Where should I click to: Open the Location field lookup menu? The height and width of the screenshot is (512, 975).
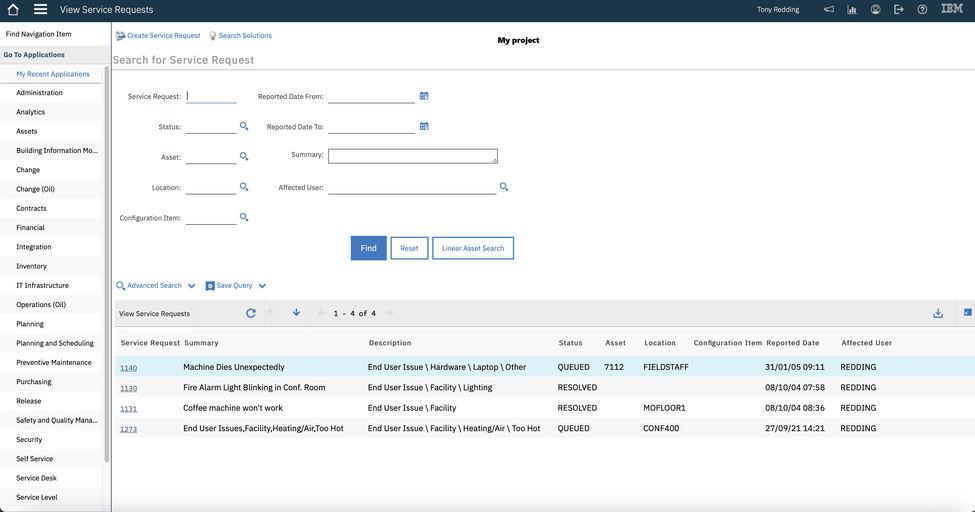pyautogui.click(x=244, y=187)
